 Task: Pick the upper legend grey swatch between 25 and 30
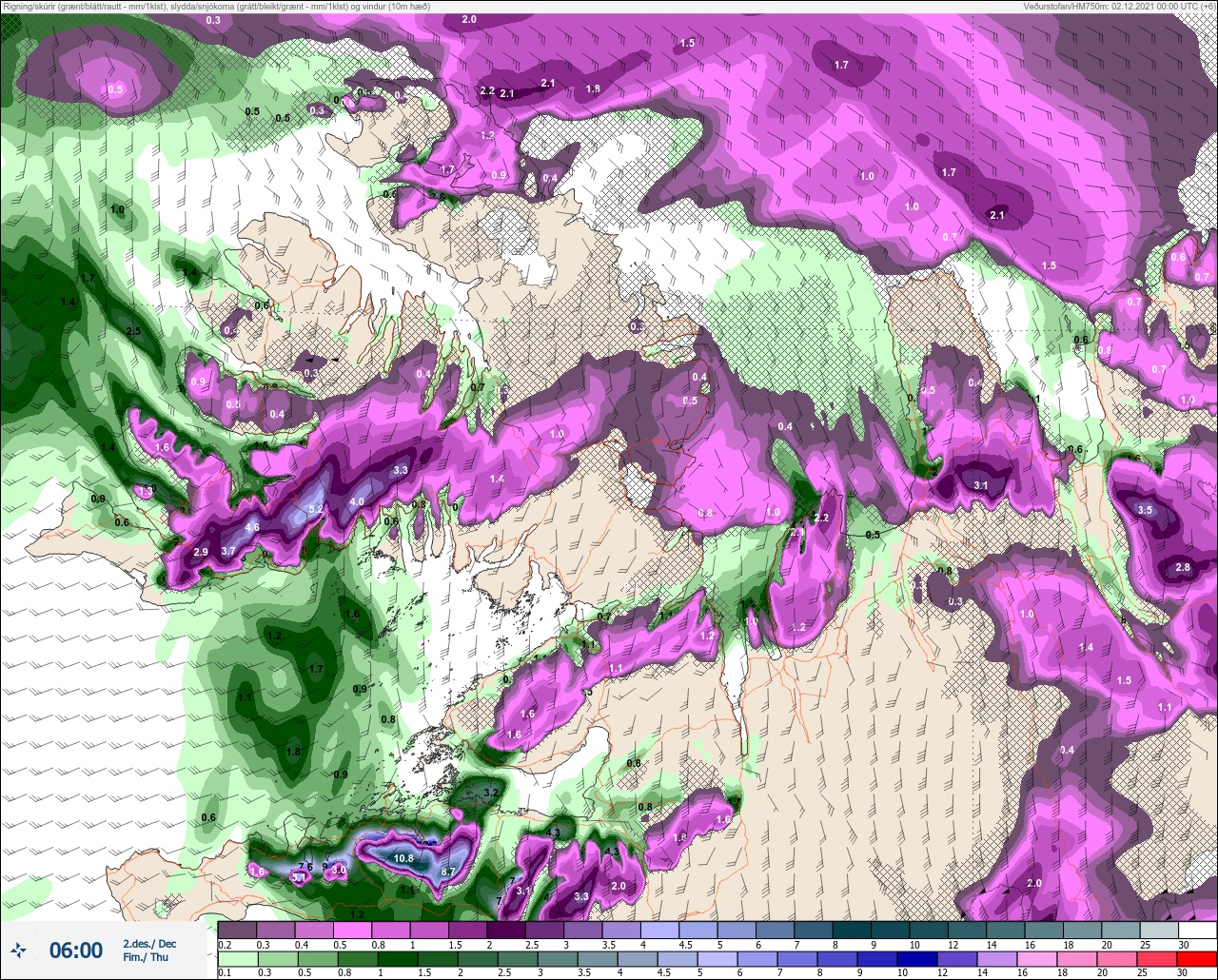click(1159, 930)
